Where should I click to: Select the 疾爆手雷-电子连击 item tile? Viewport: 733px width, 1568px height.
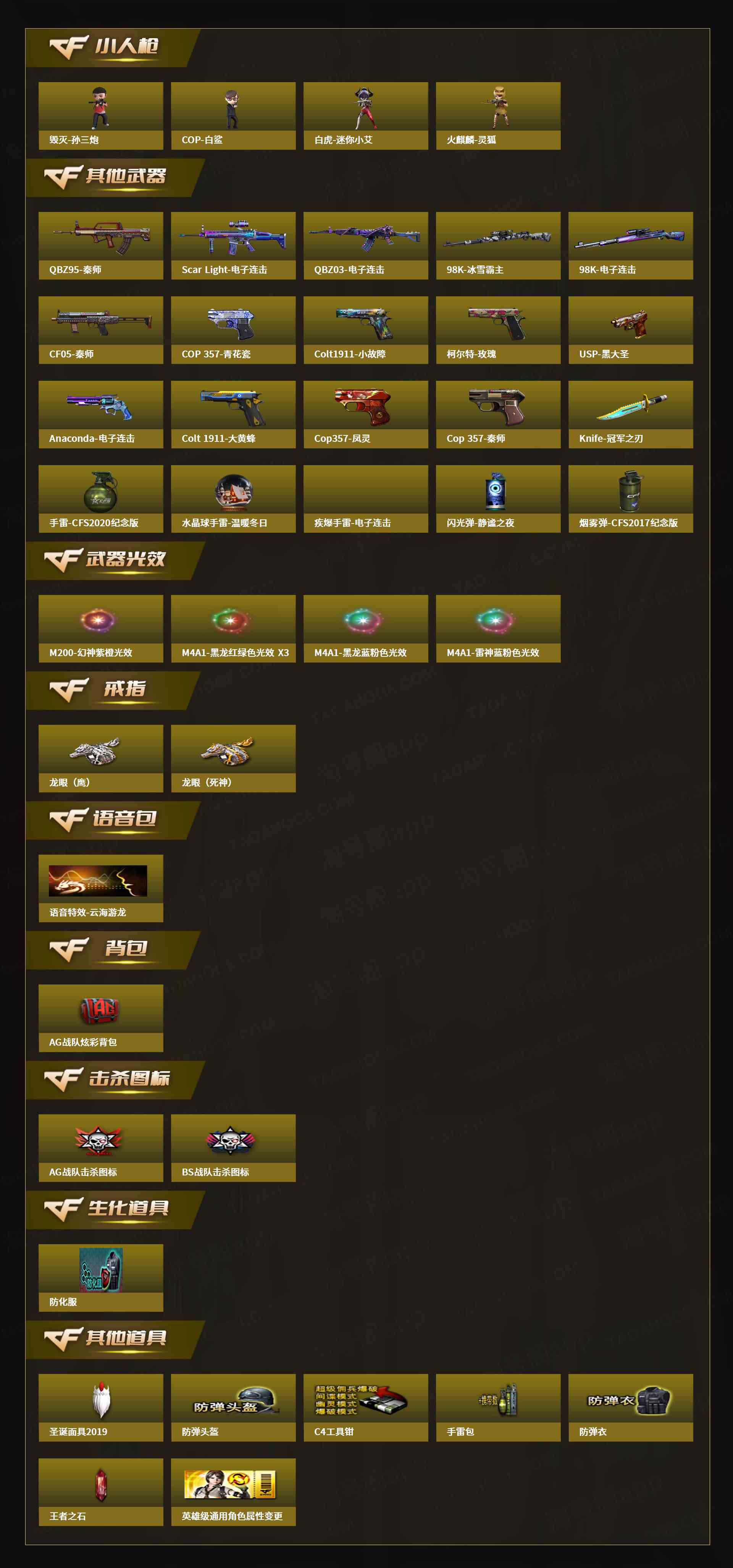tap(366, 498)
